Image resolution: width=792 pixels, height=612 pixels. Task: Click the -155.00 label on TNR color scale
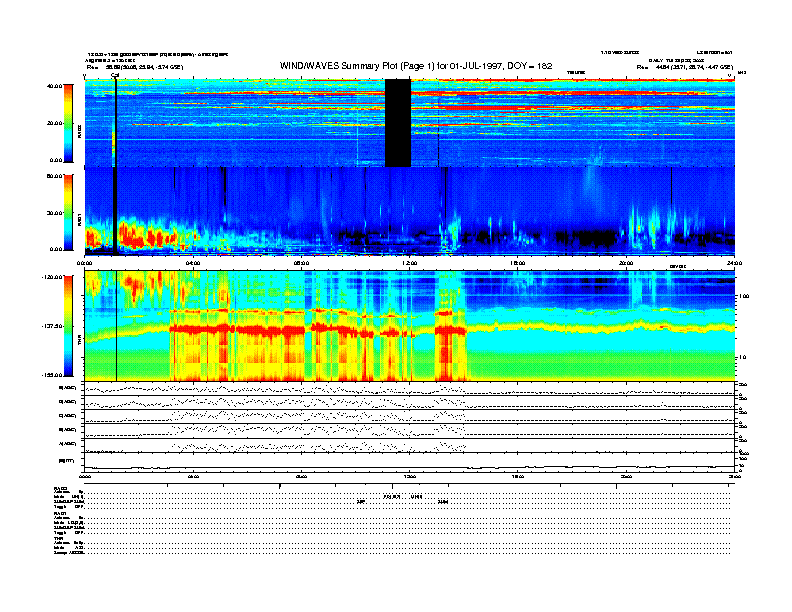[x=52, y=375]
